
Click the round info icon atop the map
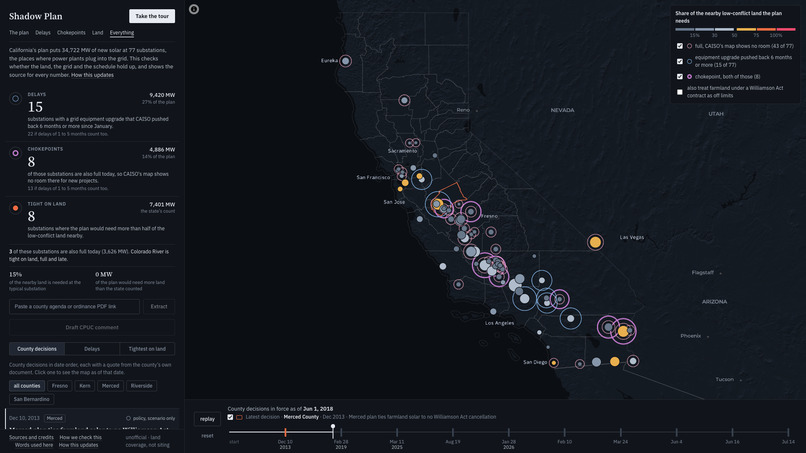tap(194, 9)
